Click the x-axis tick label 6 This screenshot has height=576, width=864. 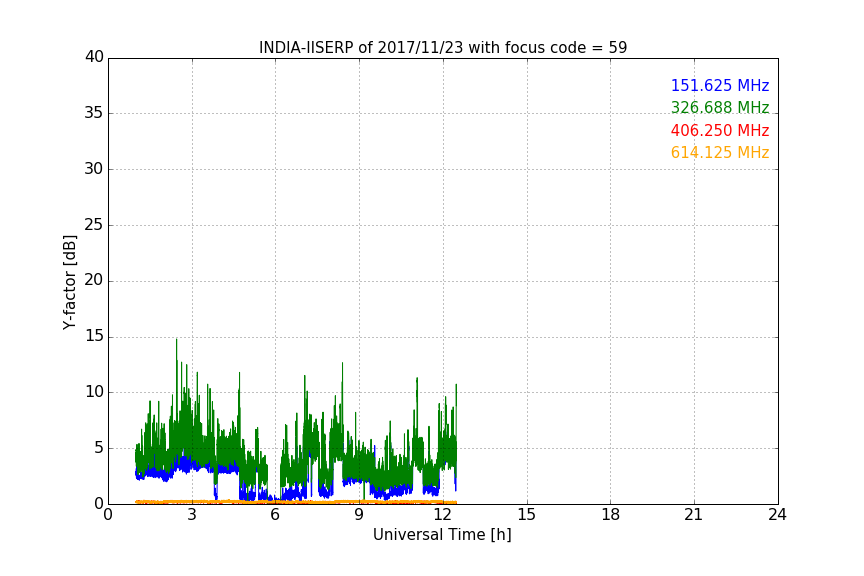click(x=276, y=515)
